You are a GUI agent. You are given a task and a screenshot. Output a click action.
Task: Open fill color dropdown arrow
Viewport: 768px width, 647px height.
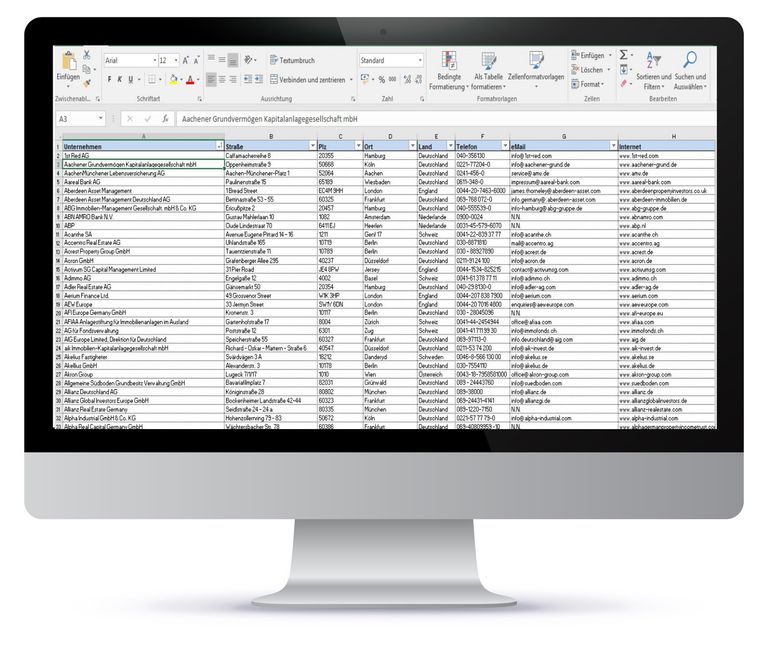(x=181, y=79)
